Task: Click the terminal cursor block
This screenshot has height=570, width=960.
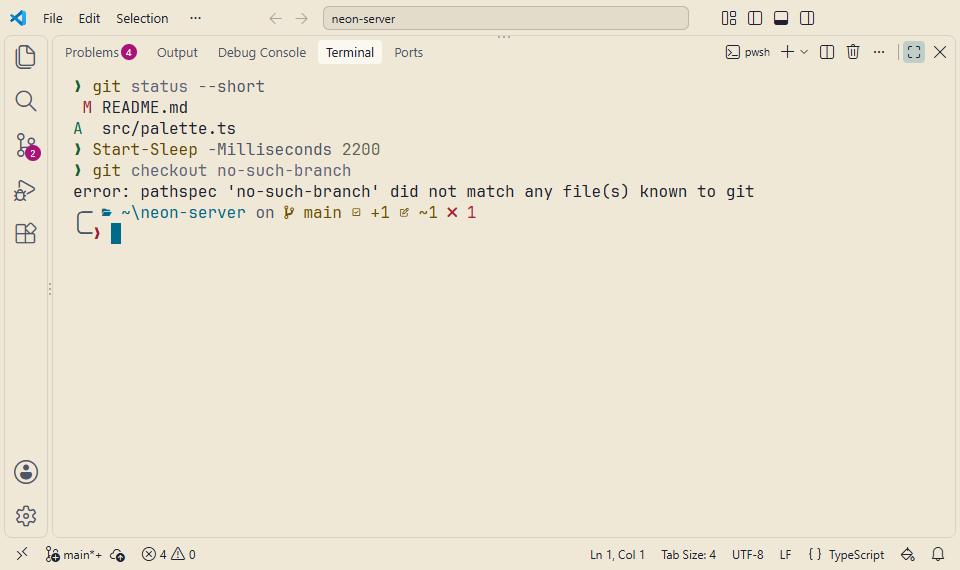Action: point(116,233)
